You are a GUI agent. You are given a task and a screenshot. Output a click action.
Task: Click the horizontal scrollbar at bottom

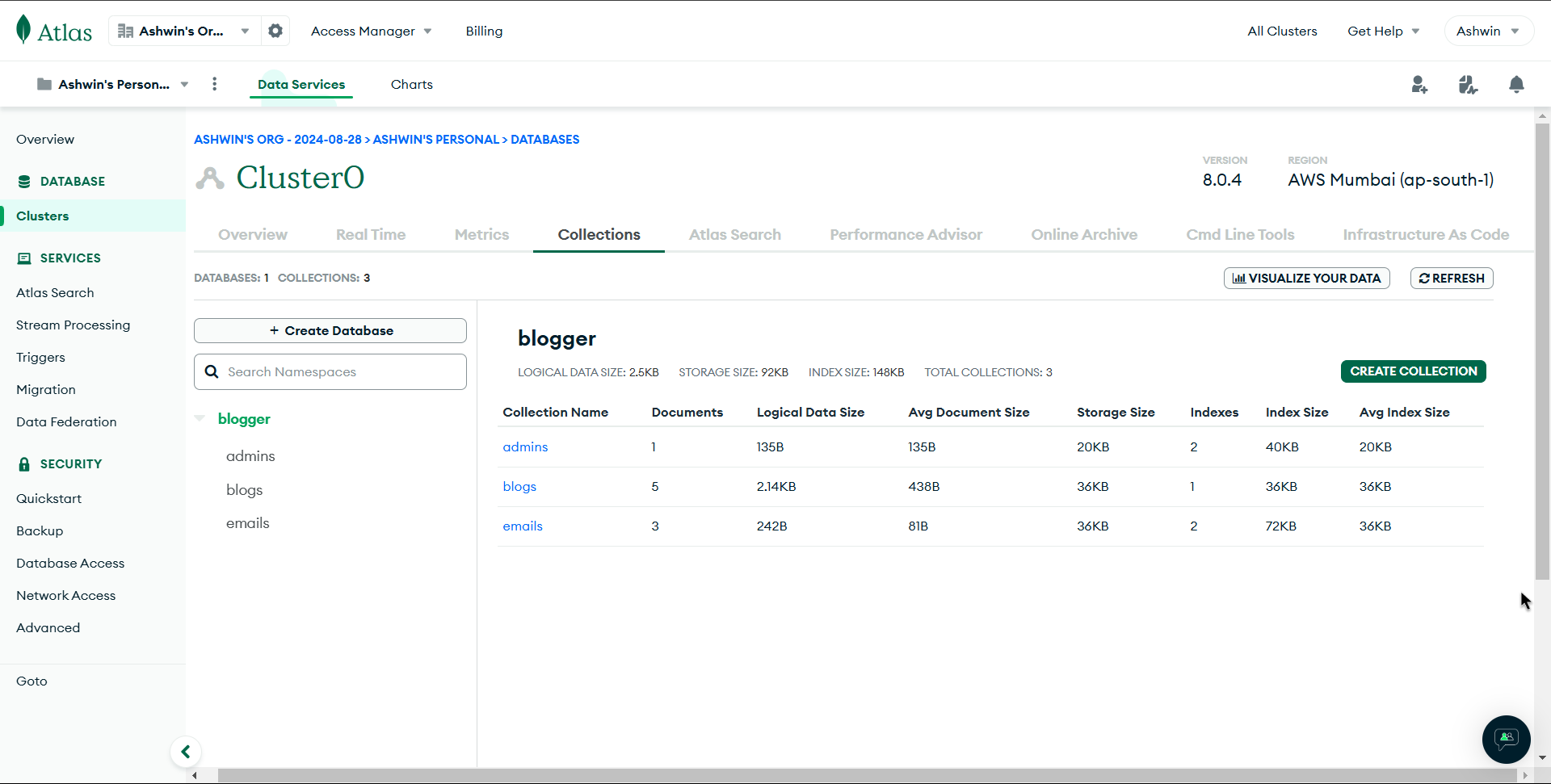(868, 775)
